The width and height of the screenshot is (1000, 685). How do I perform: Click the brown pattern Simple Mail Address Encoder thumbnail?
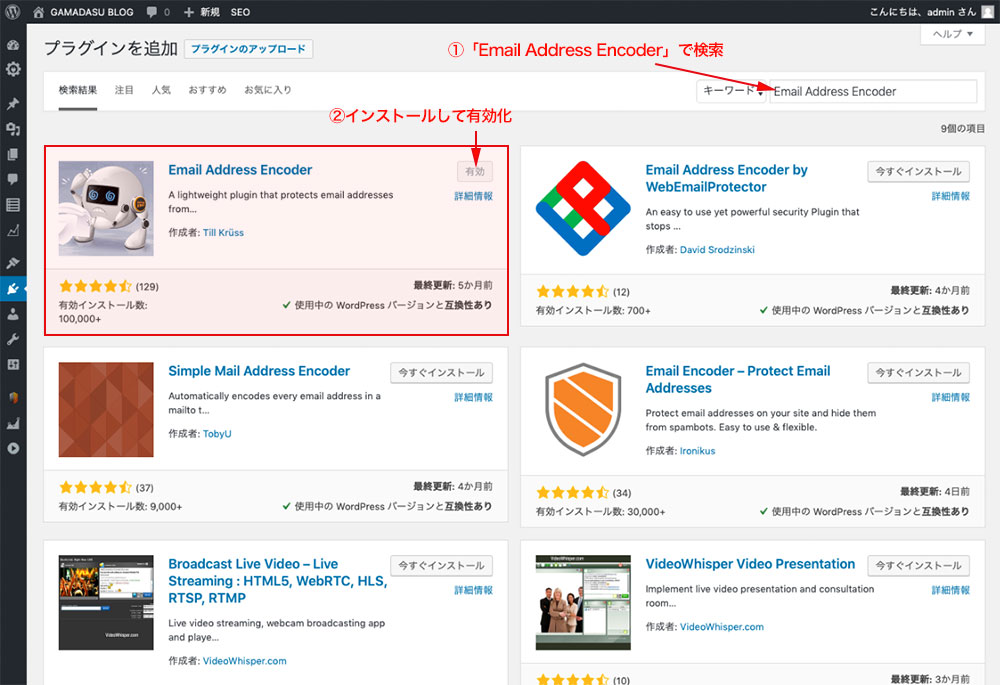pyautogui.click(x=106, y=409)
